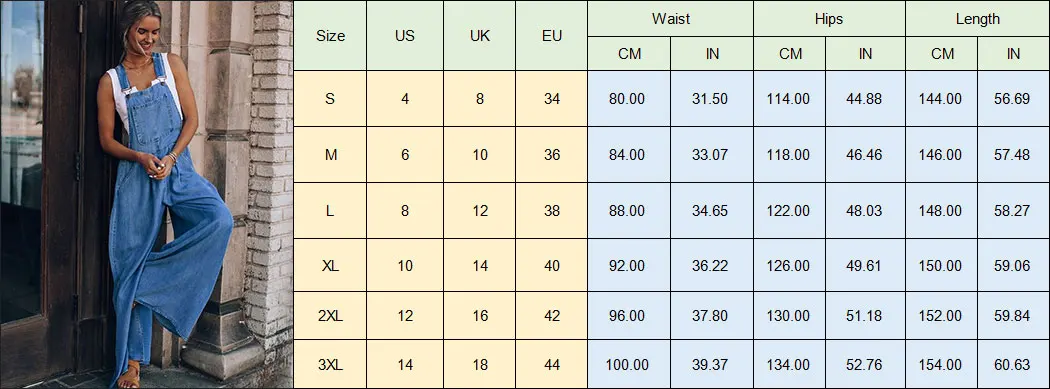Click waist inch value 34.65
The height and width of the screenshot is (389, 1050).
tap(711, 211)
